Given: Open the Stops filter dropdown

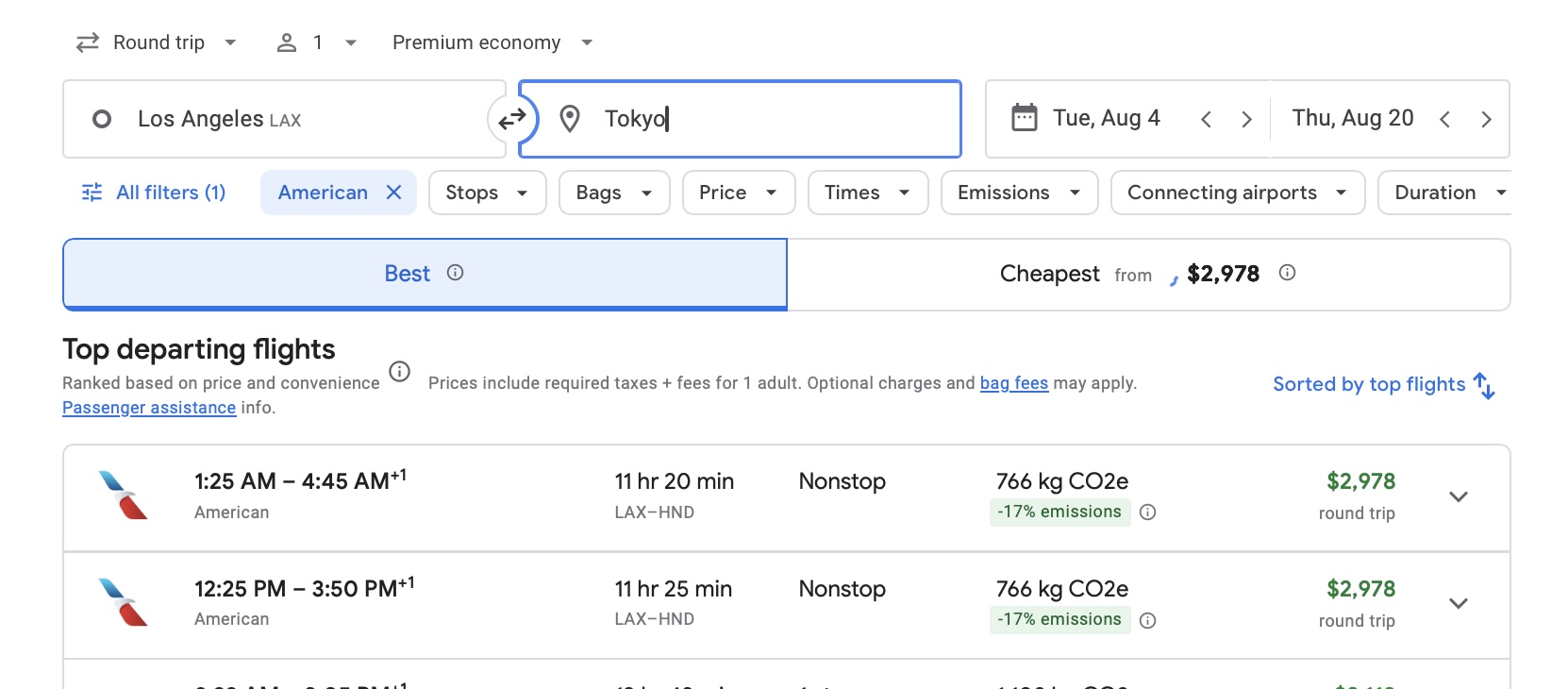Looking at the screenshot, I should click(487, 193).
